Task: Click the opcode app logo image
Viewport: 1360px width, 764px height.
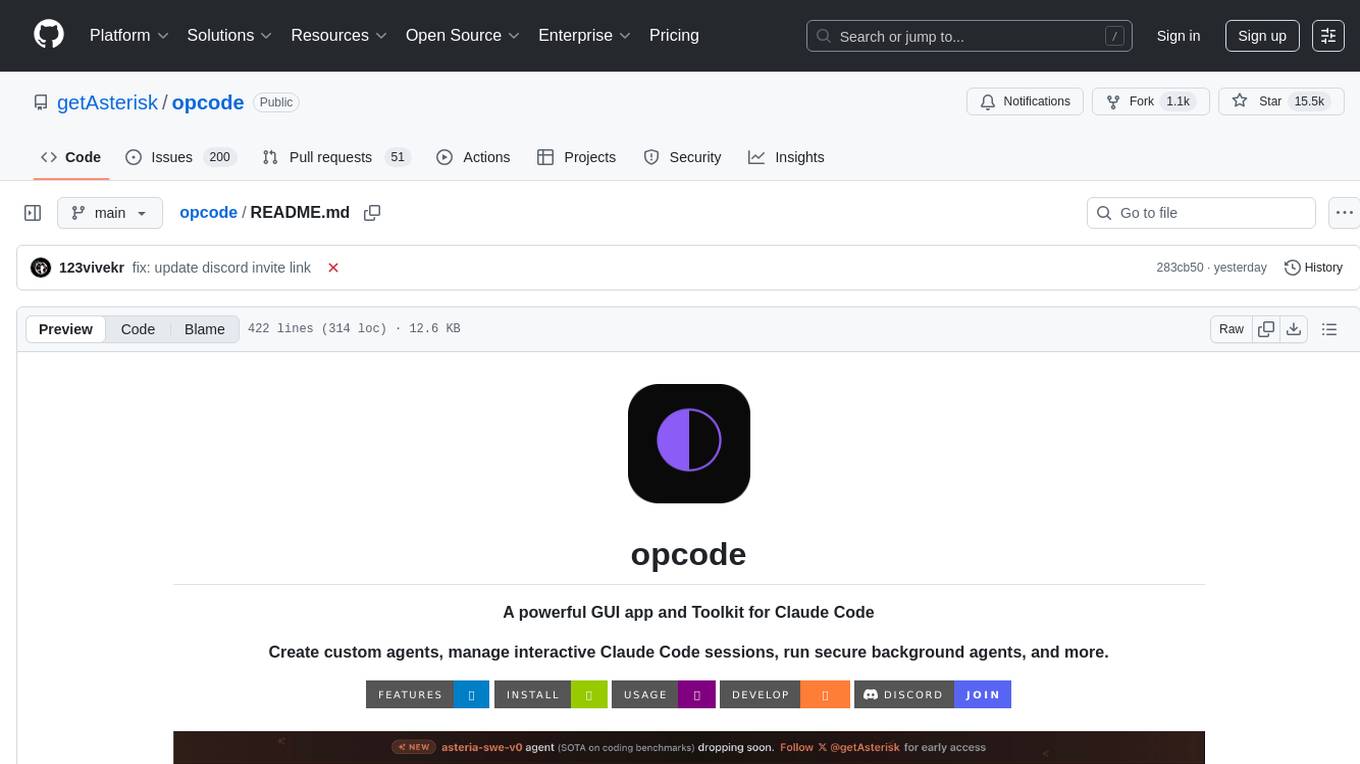Action: [689, 443]
